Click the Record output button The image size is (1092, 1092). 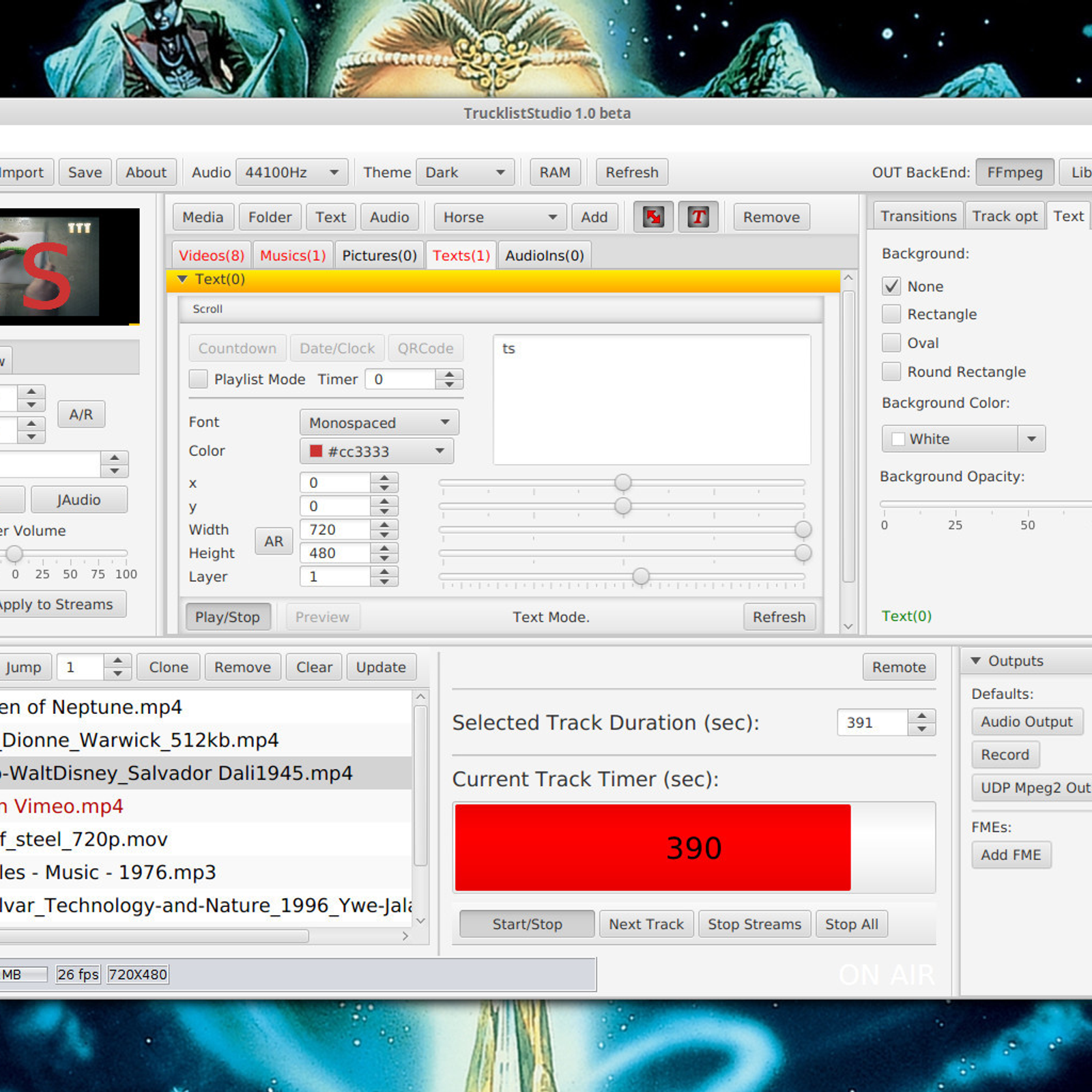click(x=1005, y=755)
